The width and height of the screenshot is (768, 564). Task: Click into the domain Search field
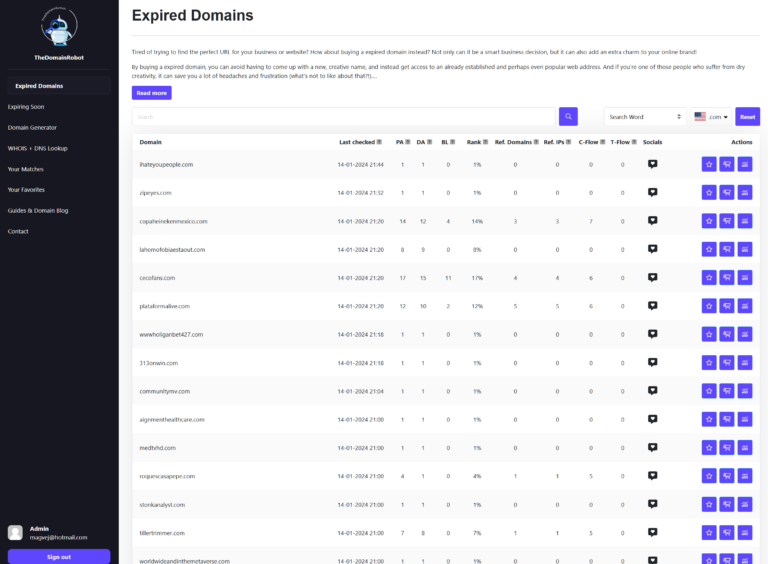[x=343, y=117]
